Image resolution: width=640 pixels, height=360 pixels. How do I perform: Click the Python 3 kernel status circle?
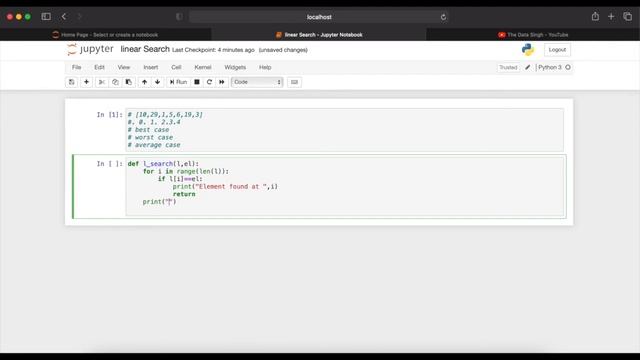[x=568, y=67]
